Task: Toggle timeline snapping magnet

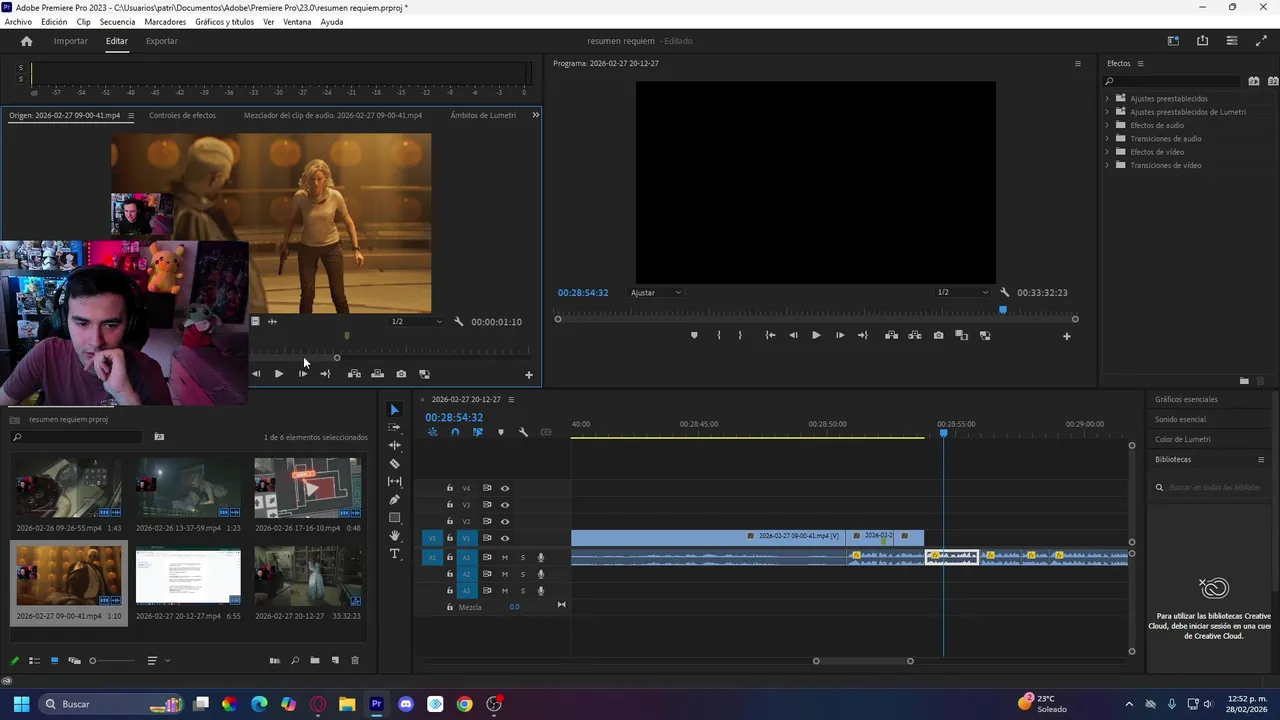Action: coord(455,432)
